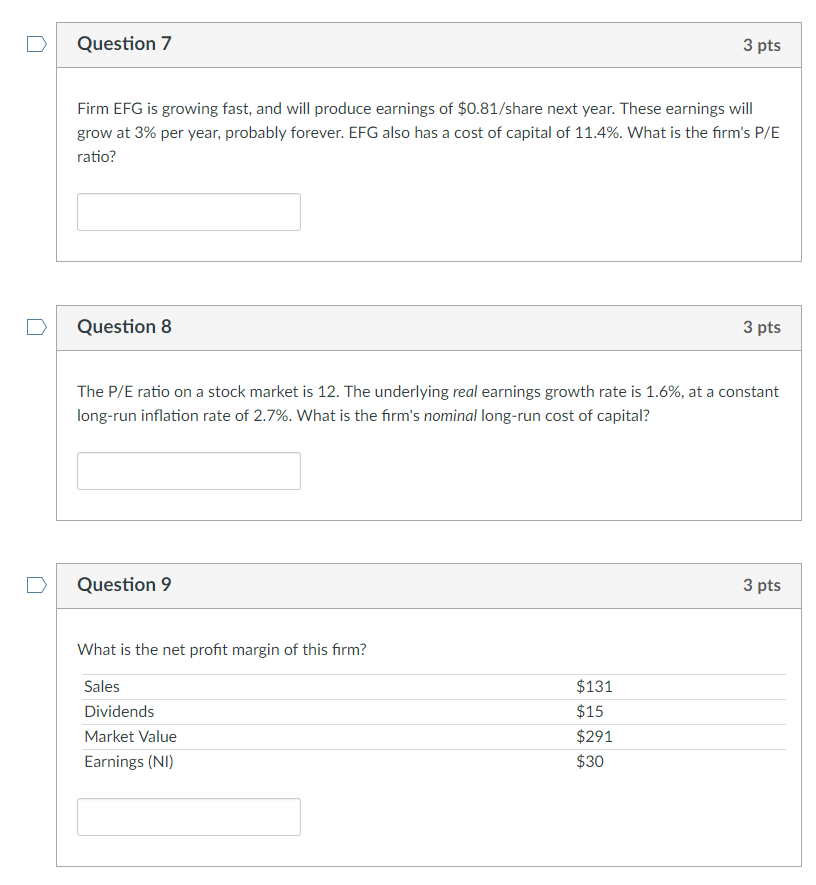Select the Dividends row label
816x885 pixels.
point(119,712)
